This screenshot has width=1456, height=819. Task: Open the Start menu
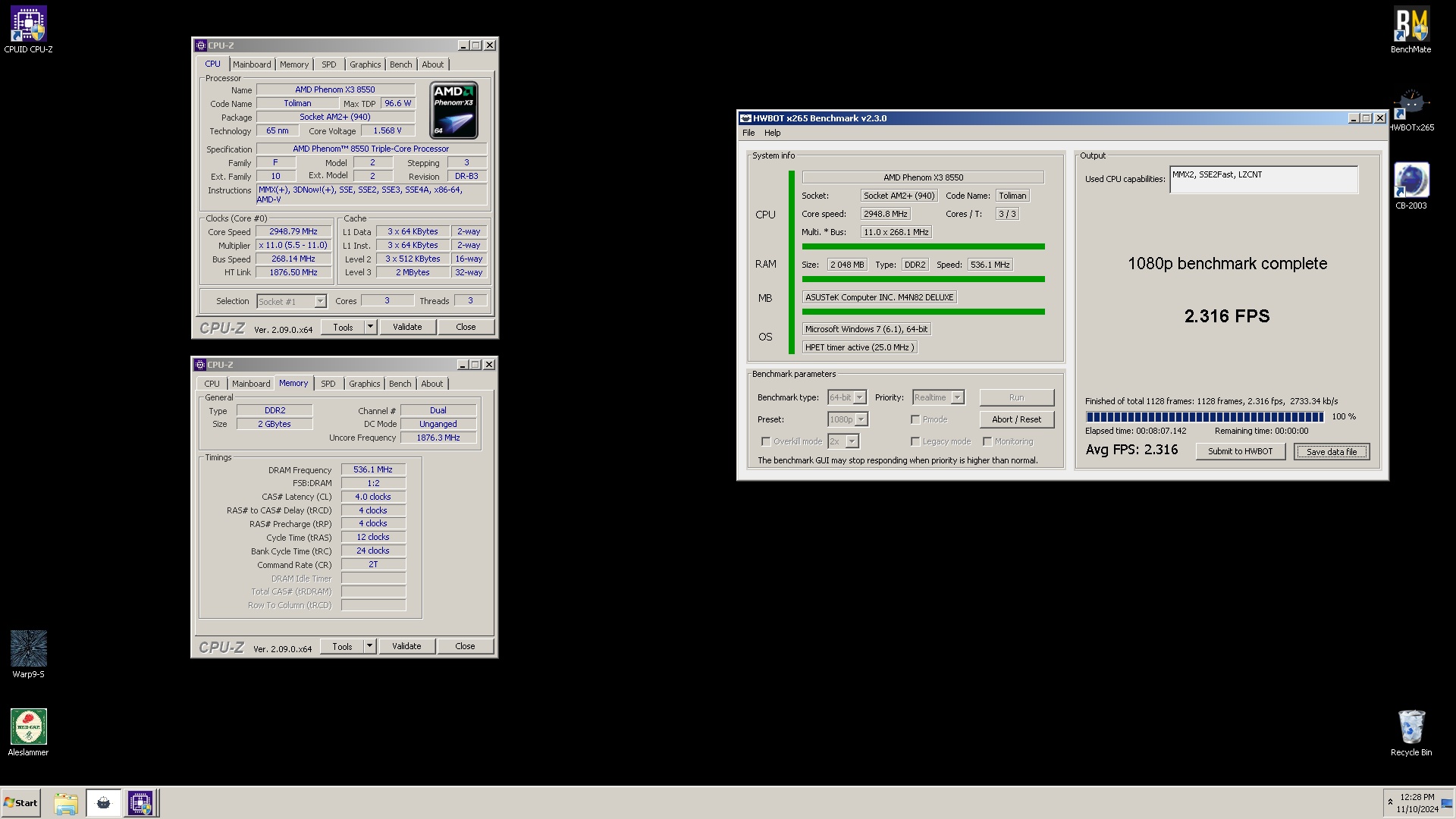[20, 803]
